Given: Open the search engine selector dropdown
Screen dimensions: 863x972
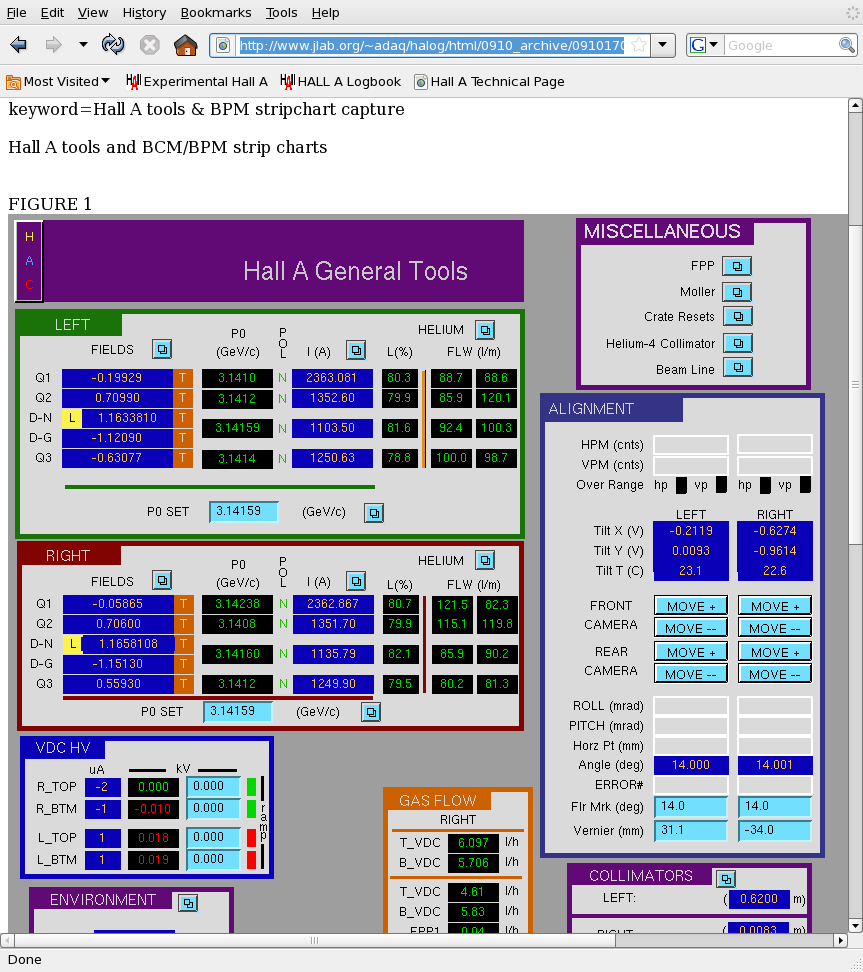Looking at the screenshot, I should pos(714,45).
